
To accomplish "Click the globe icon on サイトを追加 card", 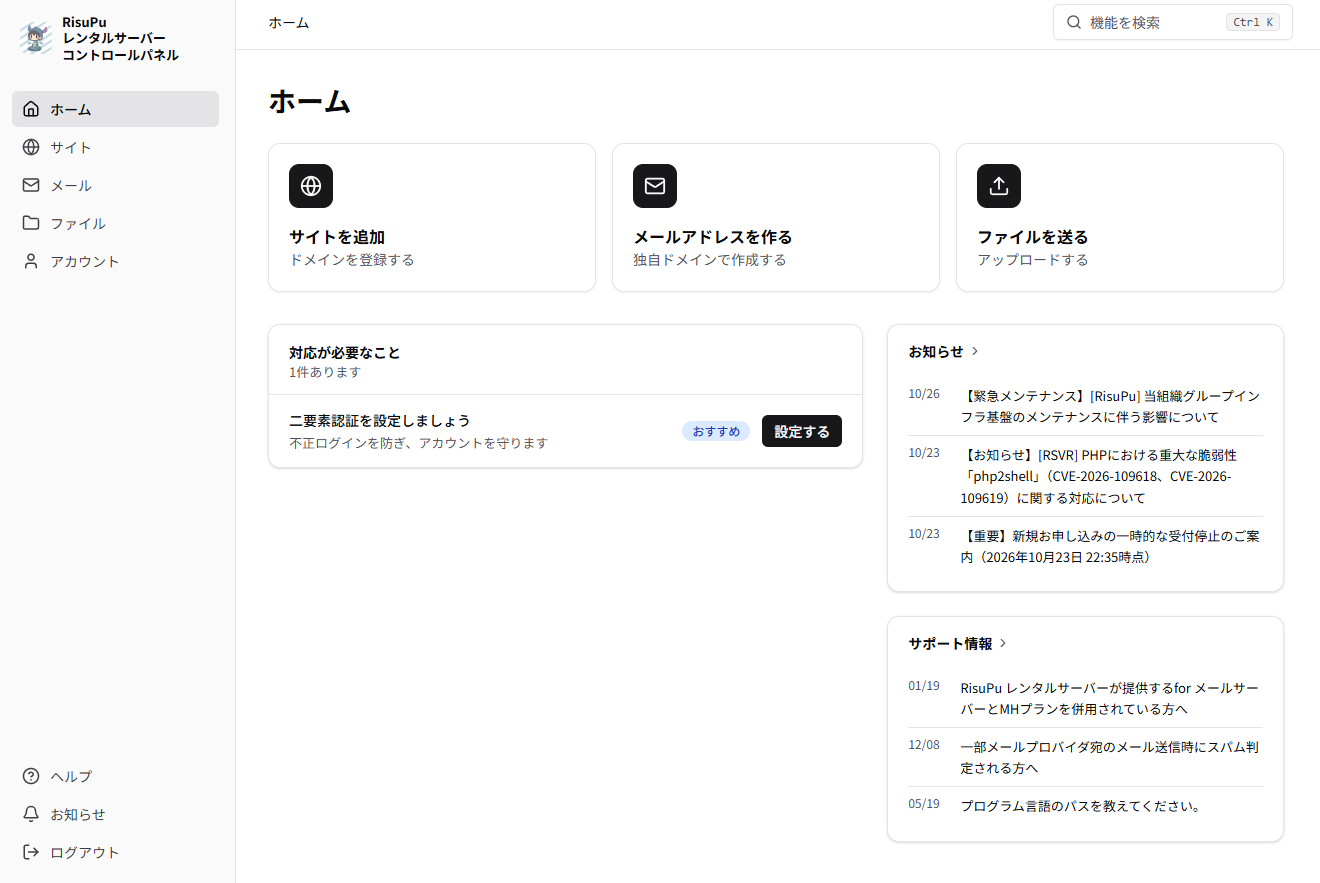I will coord(311,186).
